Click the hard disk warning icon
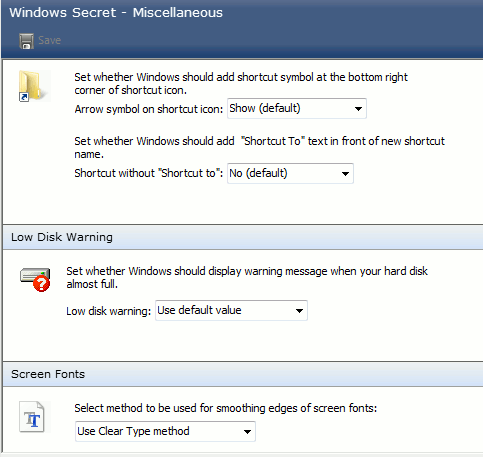Screen dimensions: 483x457 (x=35, y=279)
